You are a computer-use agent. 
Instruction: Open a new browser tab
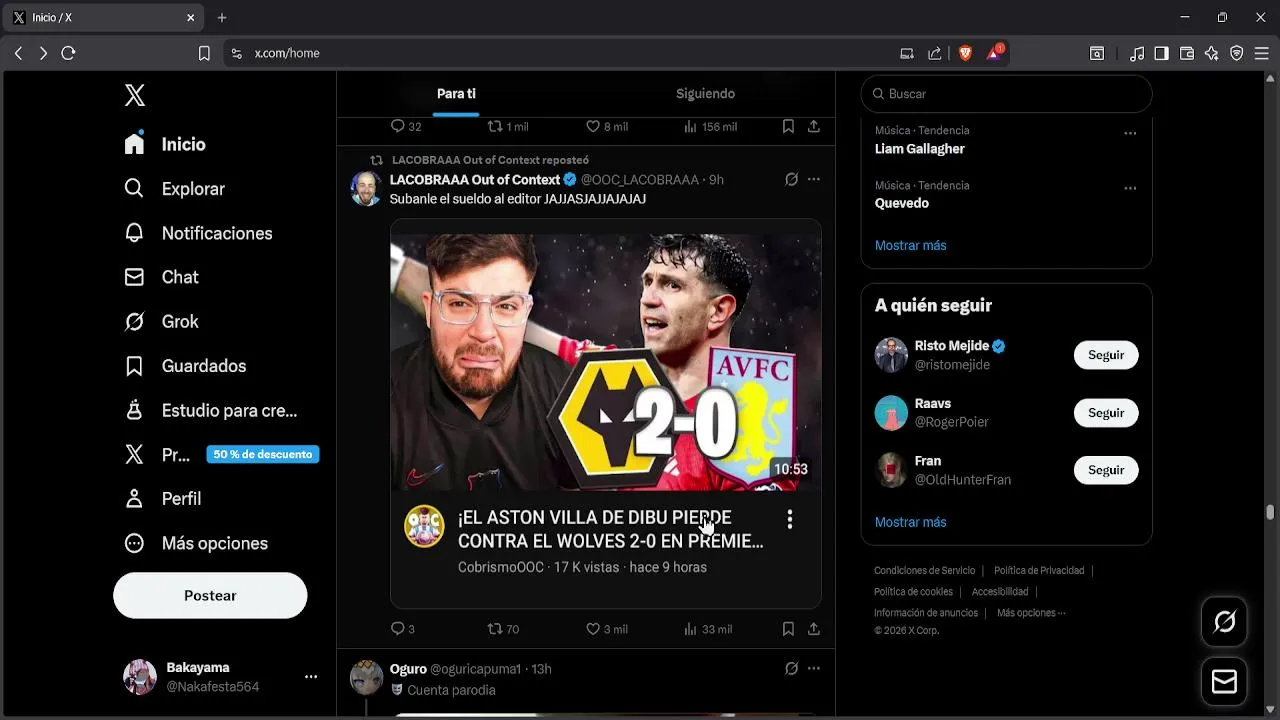(x=222, y=17)
